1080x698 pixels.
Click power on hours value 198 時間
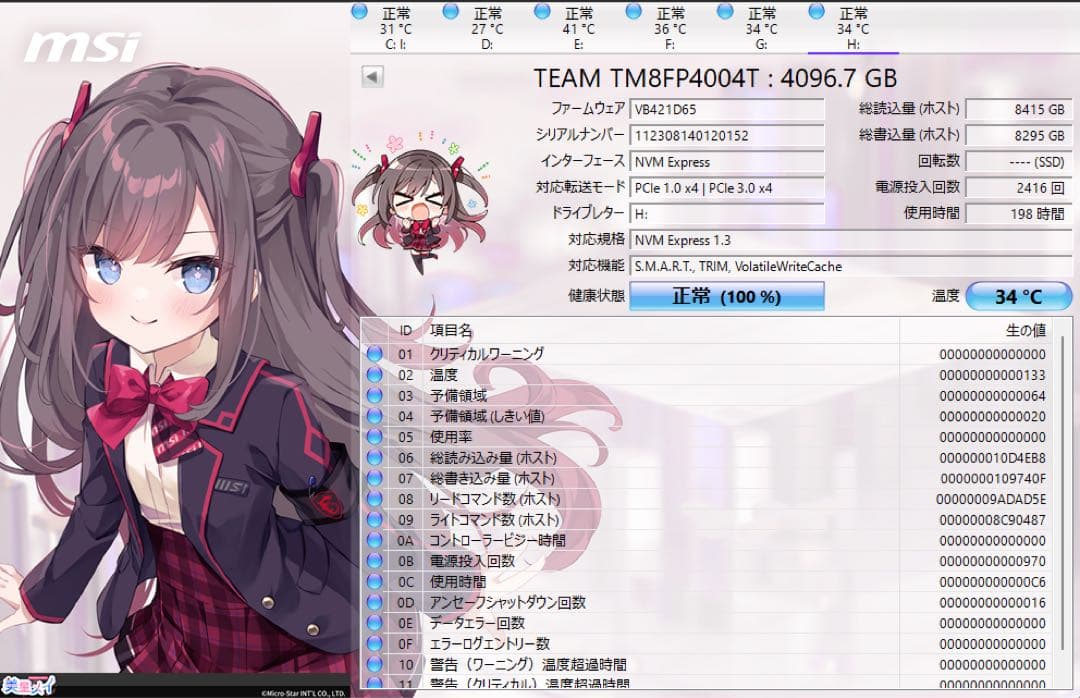(1019, 214)
